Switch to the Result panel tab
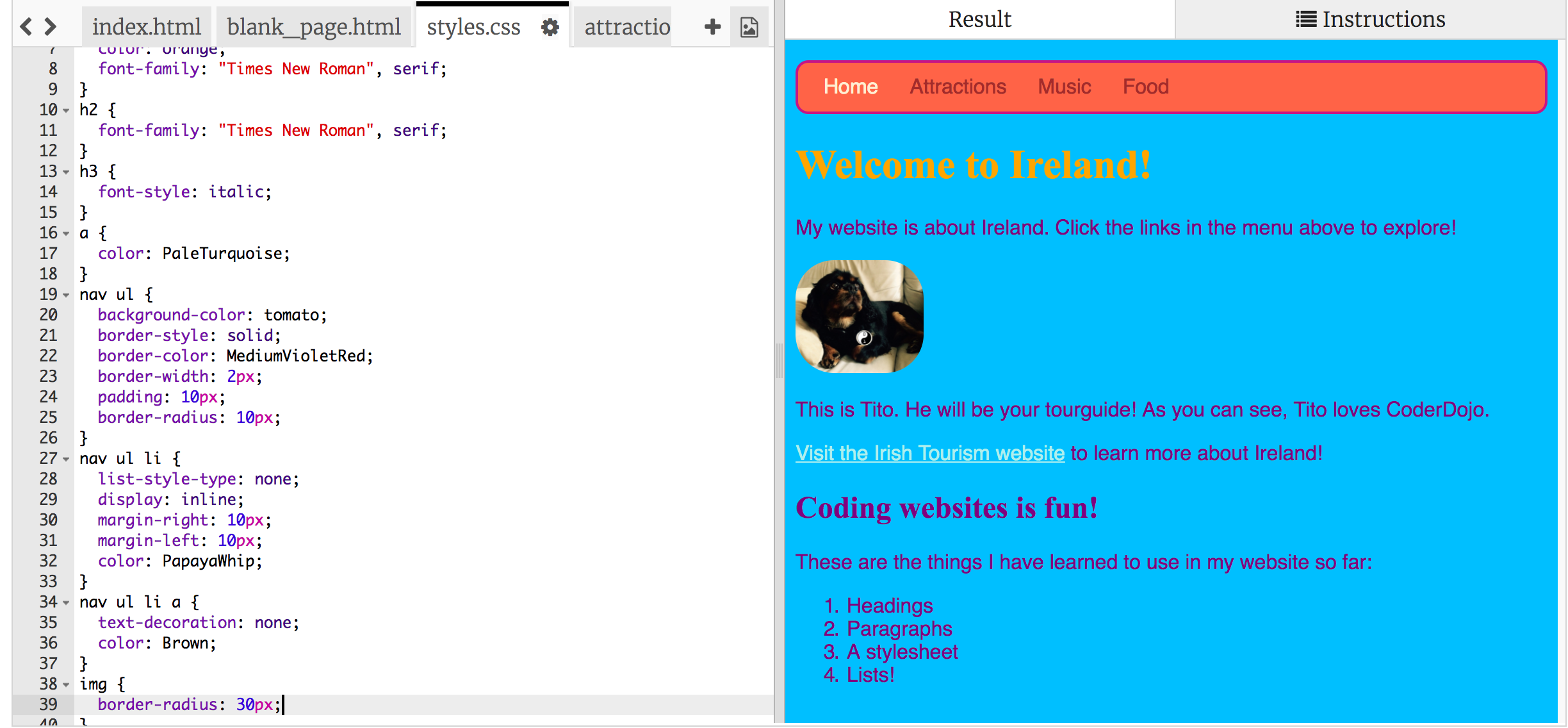 point(979,19)
